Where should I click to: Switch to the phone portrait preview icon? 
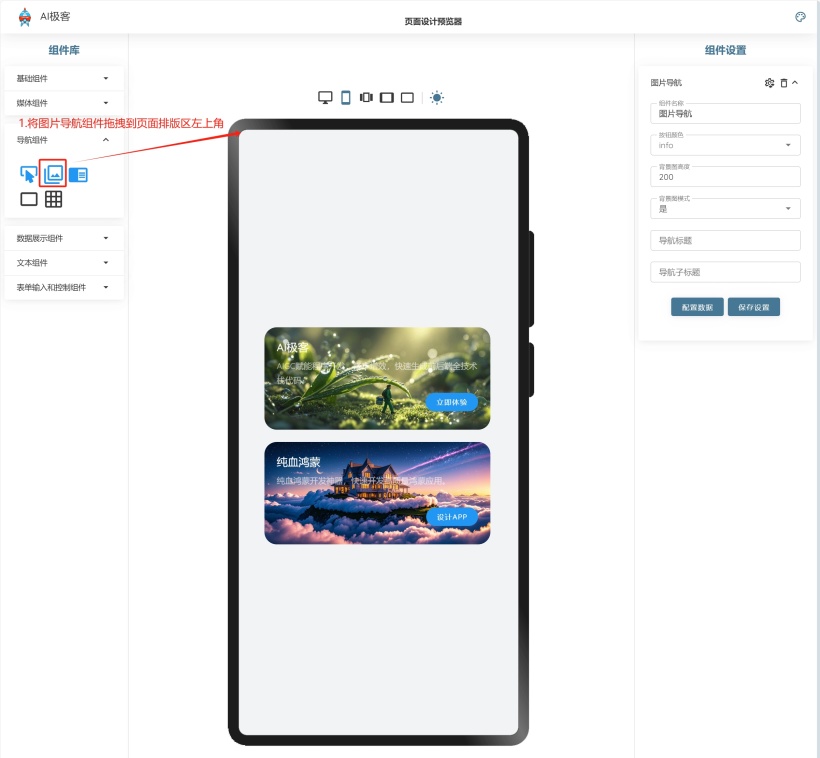346,97
